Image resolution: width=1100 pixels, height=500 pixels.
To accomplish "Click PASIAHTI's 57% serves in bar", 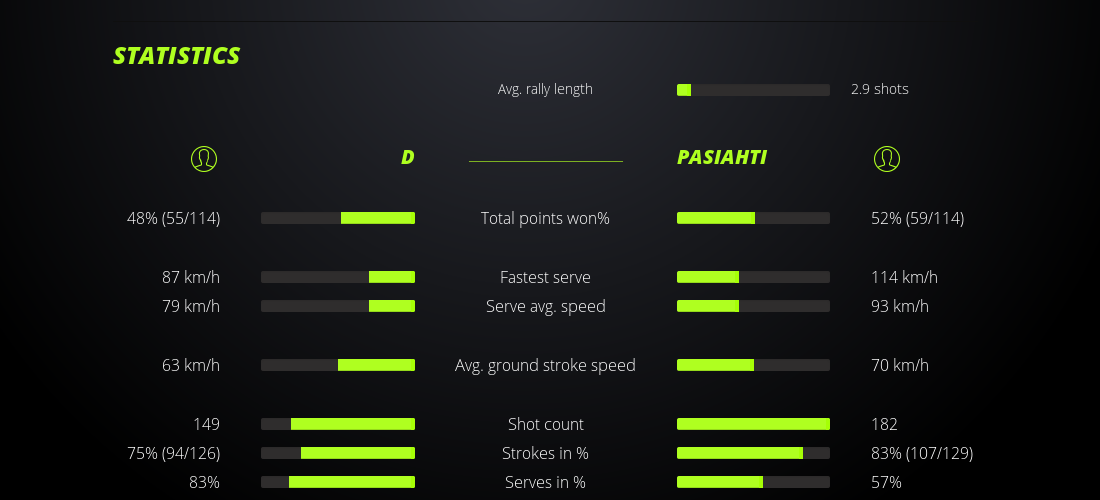I will [x=753, y=482].
